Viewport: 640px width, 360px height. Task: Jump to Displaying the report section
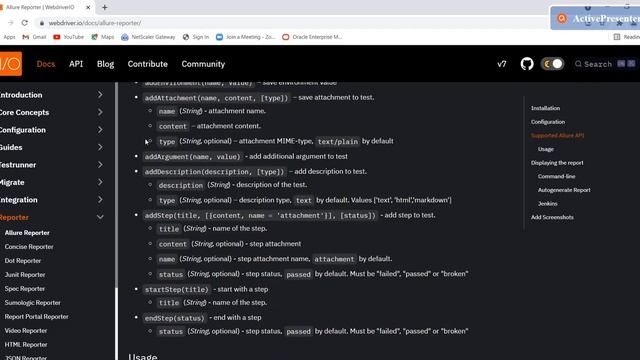557,162
